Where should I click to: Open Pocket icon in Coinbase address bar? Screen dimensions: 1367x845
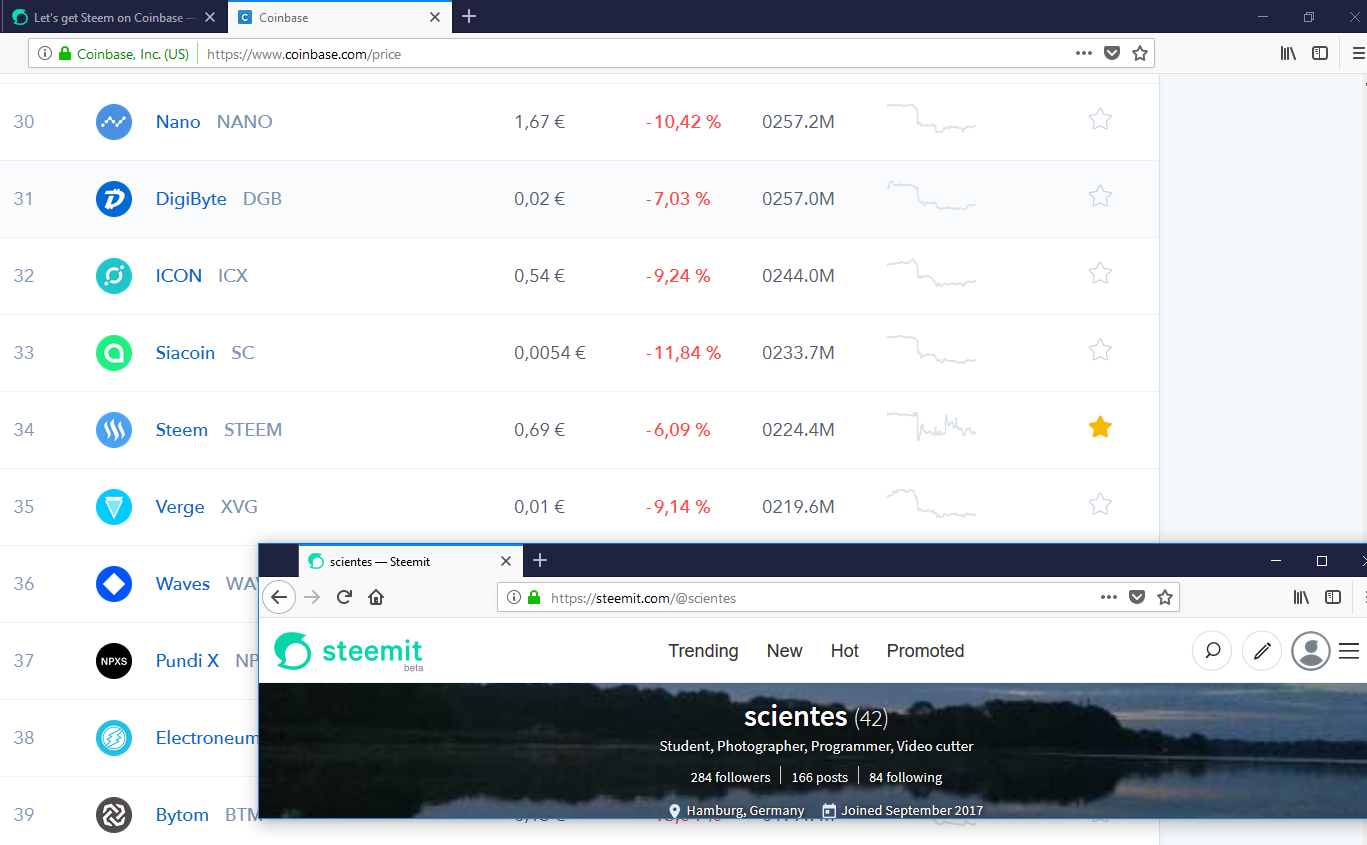[1111, 53]
